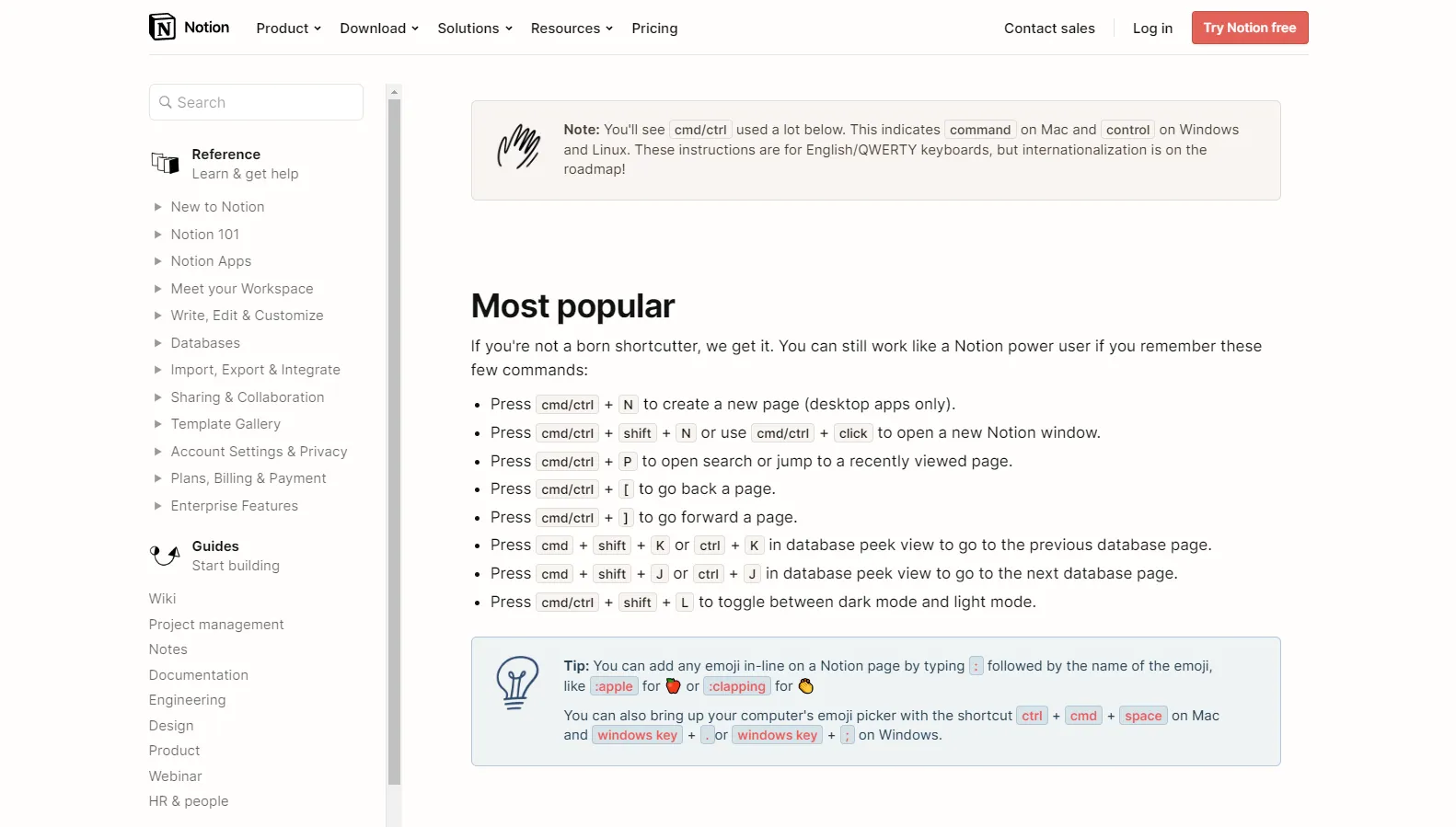Open Import, Export & Integrate section

tap(255, 370)
